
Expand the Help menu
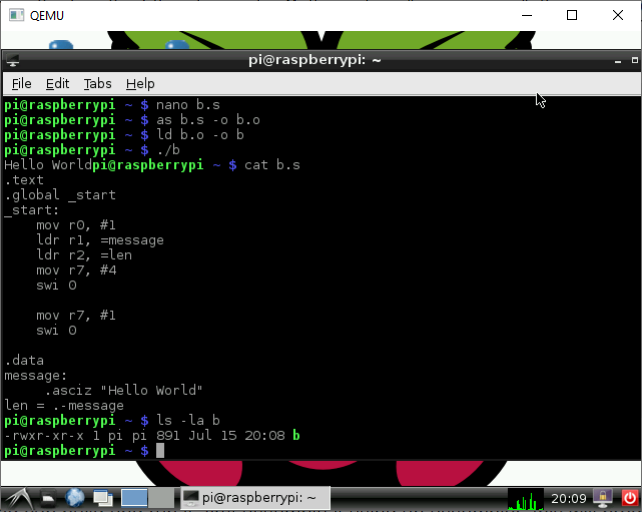pyautogui.click(x=140, y=83)
